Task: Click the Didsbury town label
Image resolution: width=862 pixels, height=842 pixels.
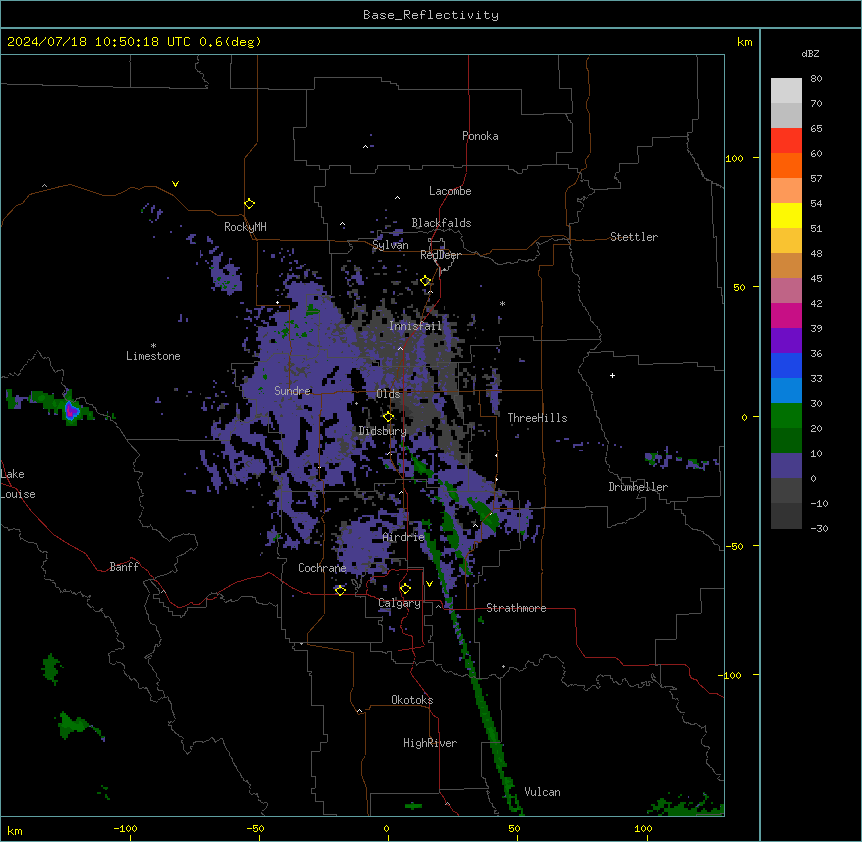Action: (383, 431)
